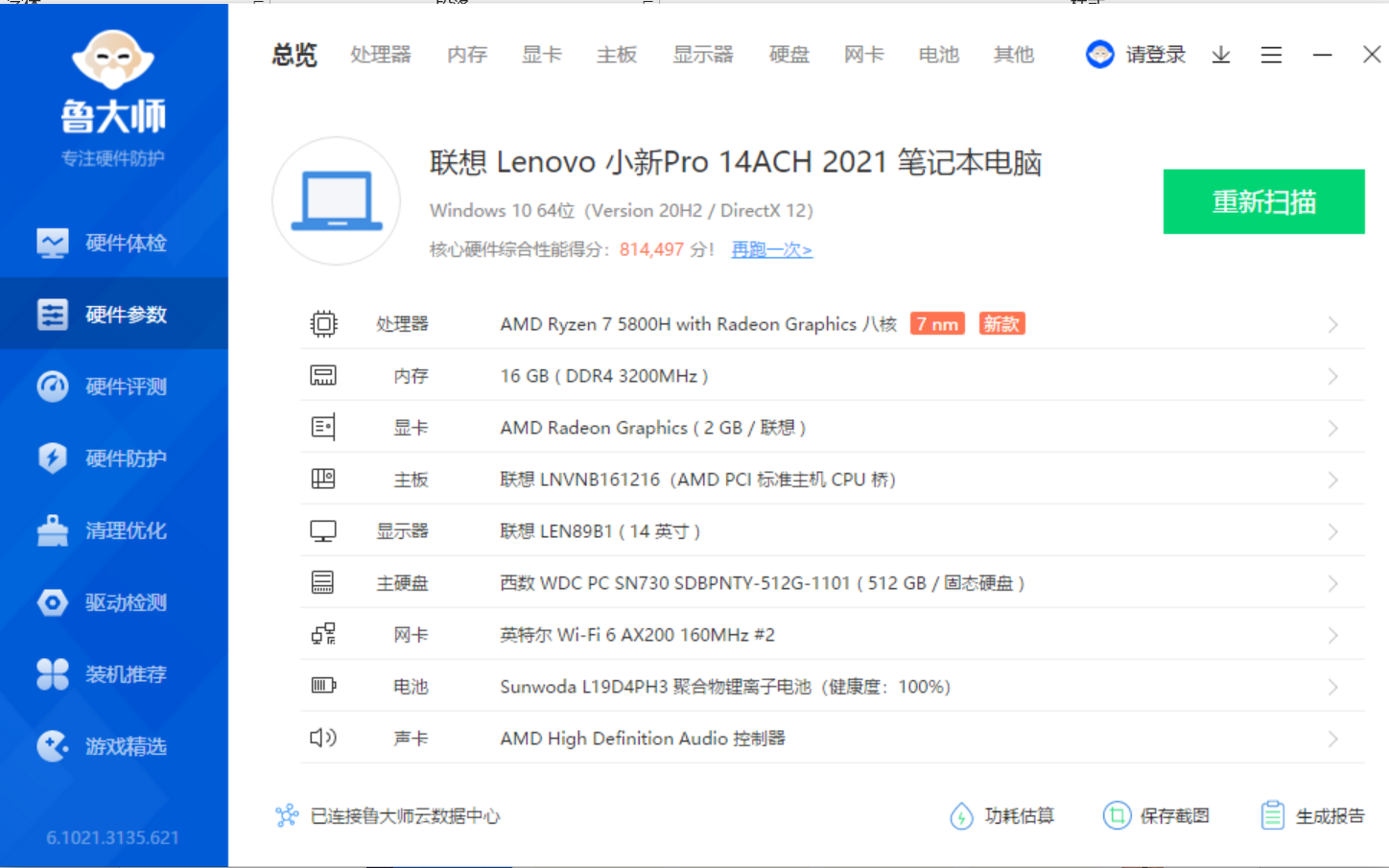The image size is (1389, 868).
Task: Click the 声卡 speaker icon
Action: (x=323, y=738)
